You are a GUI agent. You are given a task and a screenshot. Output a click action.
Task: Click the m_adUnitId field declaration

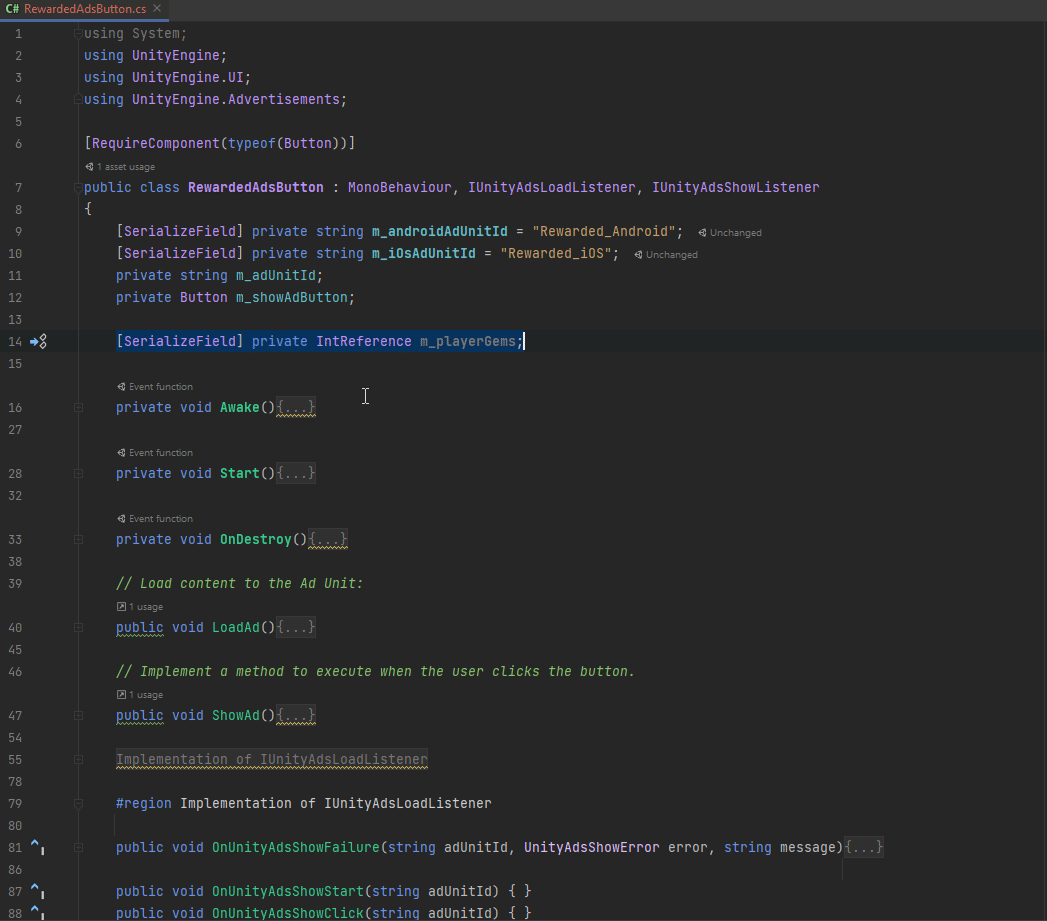coord(275,275)
